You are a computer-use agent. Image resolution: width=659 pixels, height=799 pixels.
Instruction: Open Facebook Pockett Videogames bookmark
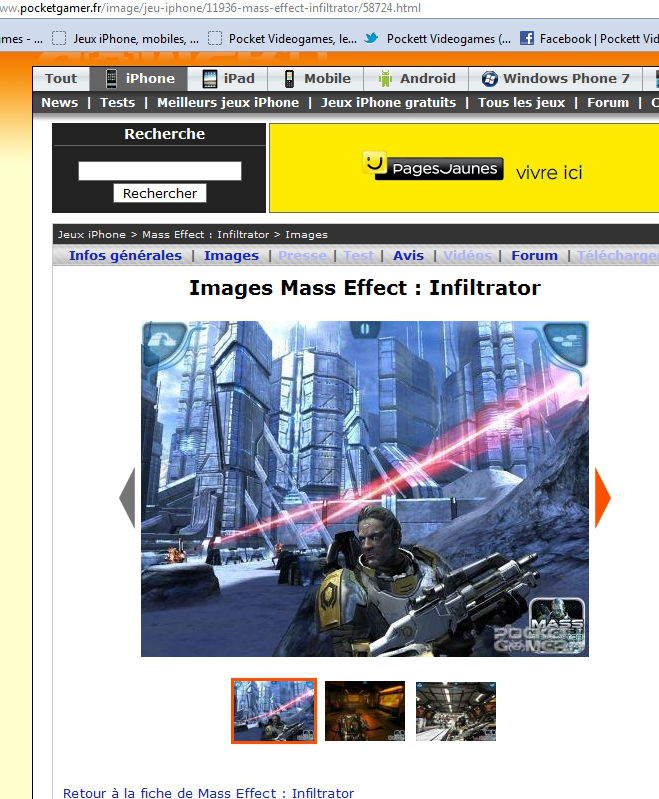pyautogui.click(x=589, y=39)
